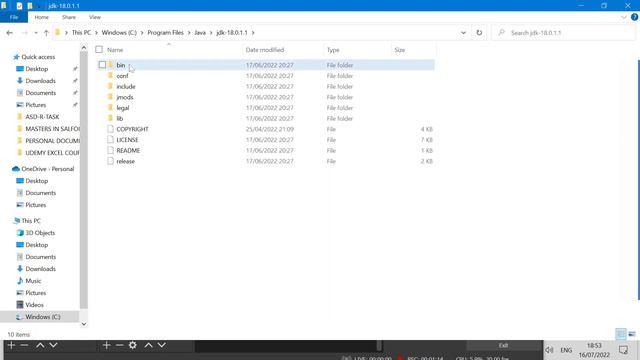
Task: Open the bin folder
Action: pyautogui.click(x=120, y=65)
